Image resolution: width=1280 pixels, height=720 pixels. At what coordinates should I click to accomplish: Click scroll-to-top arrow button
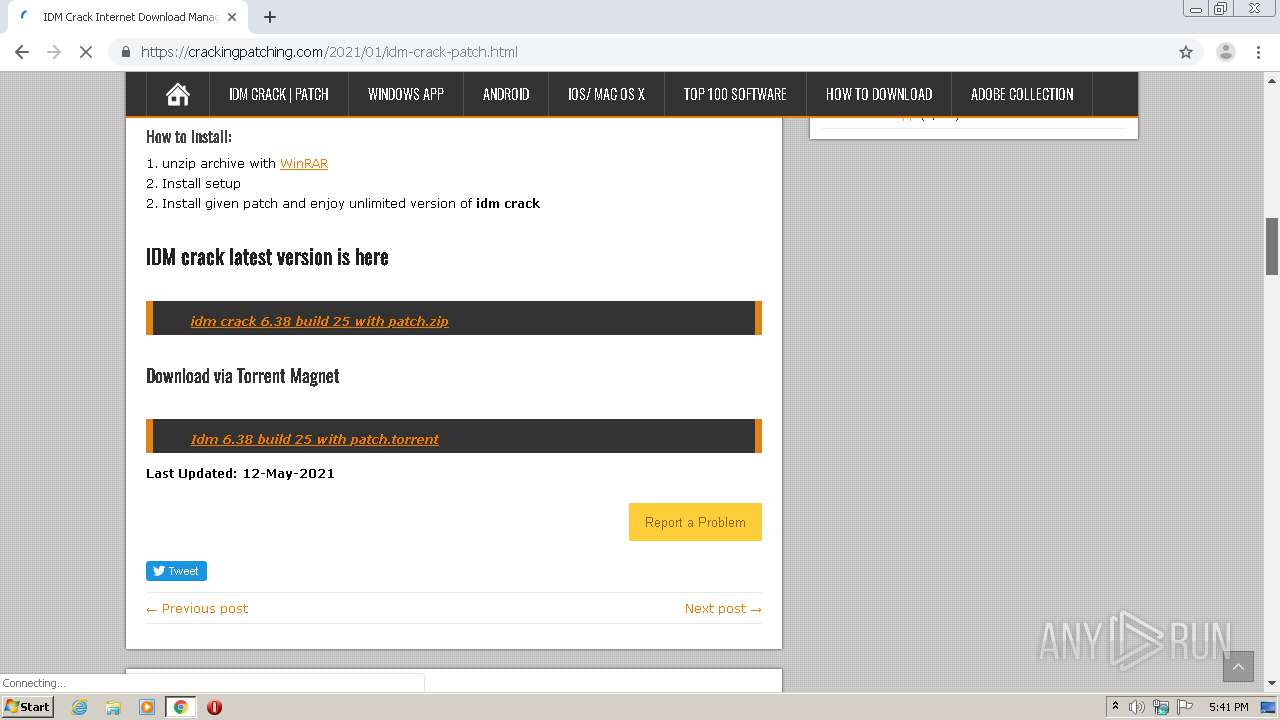1238,666
